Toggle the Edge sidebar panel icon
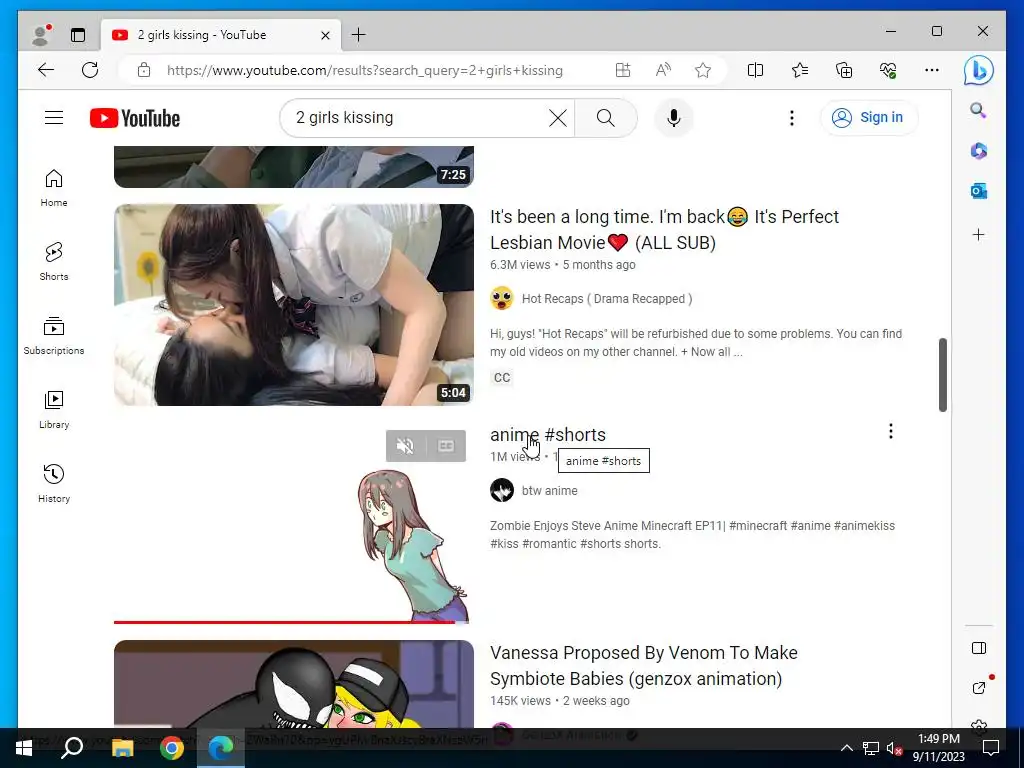Image resolution: width=1024 pixels, height=768 pixels. tap(978, 648)
